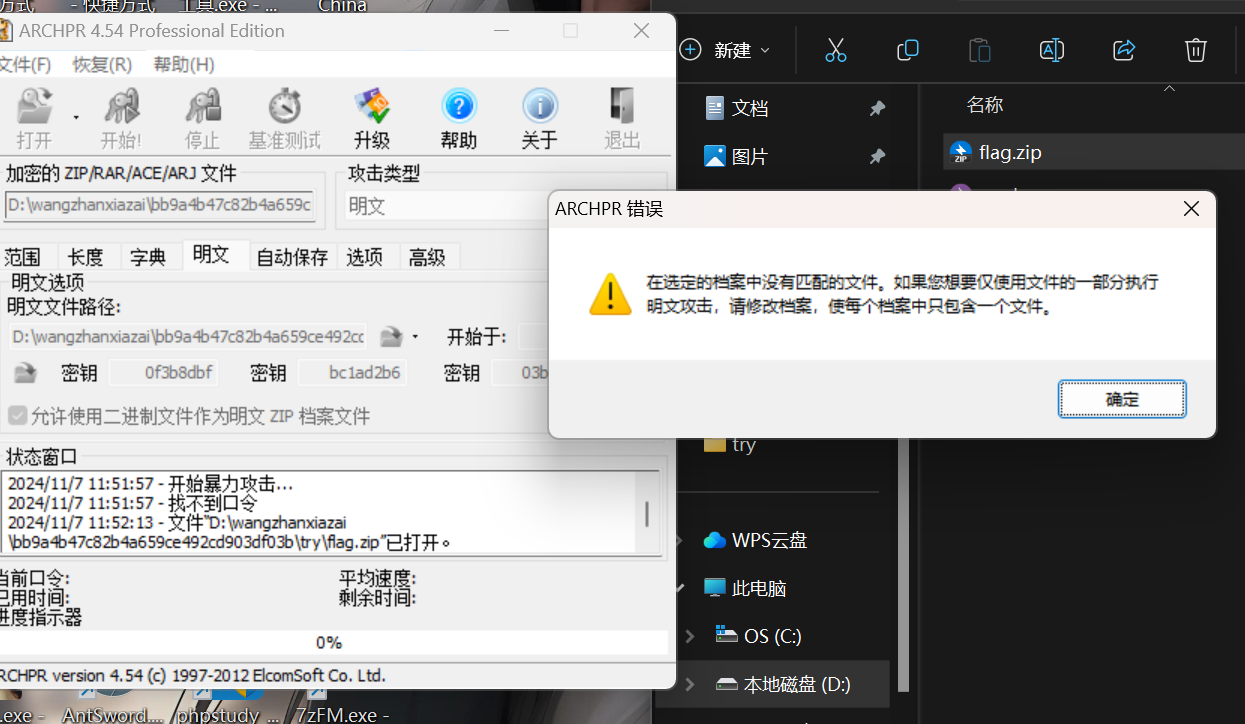Image resolution: width=1245 pixels, height=724 pixels.
Task: Click the key load icon beside 密钥
Action: (25, 373)
